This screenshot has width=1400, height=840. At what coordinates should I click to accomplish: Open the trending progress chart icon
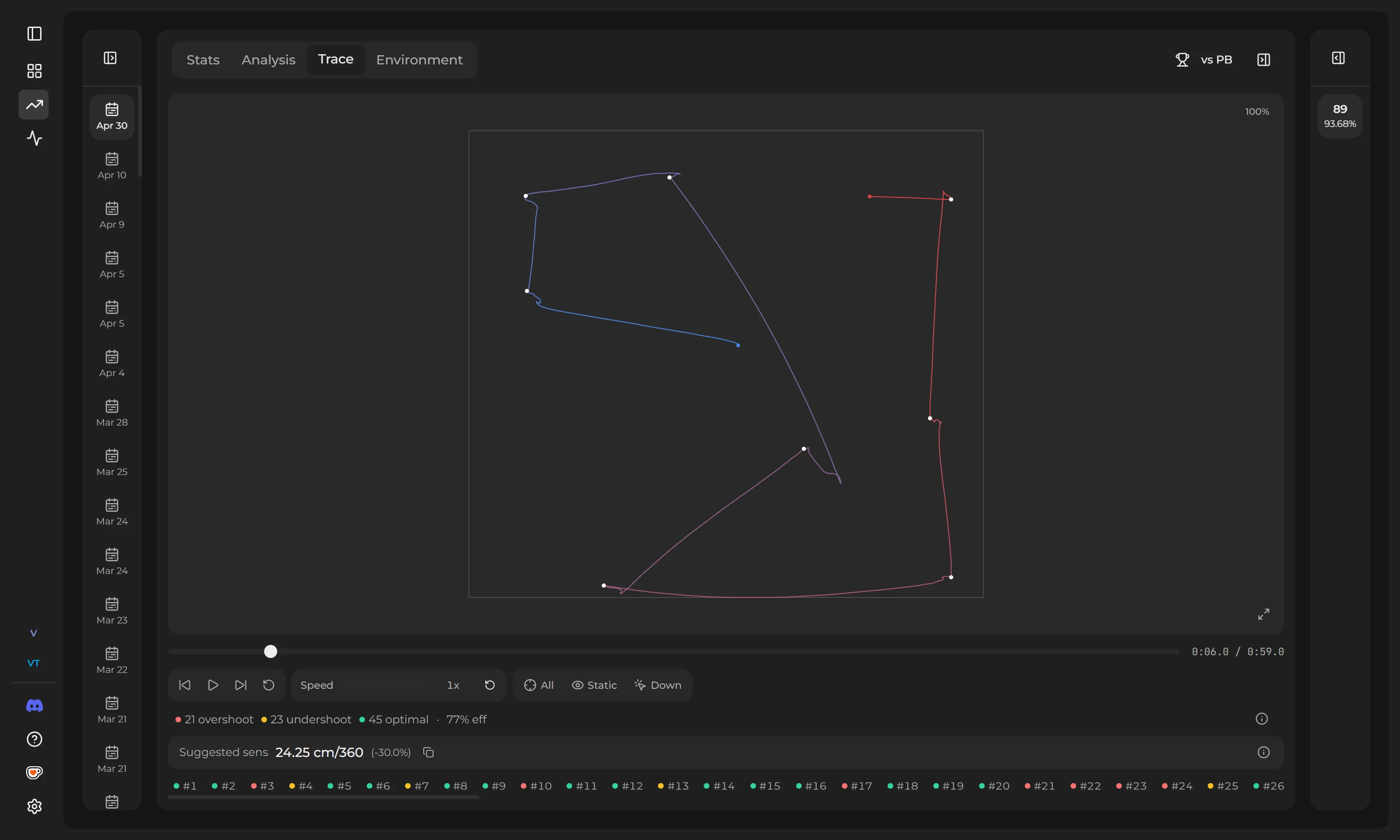pyautogui.click(x=34, y=105)
